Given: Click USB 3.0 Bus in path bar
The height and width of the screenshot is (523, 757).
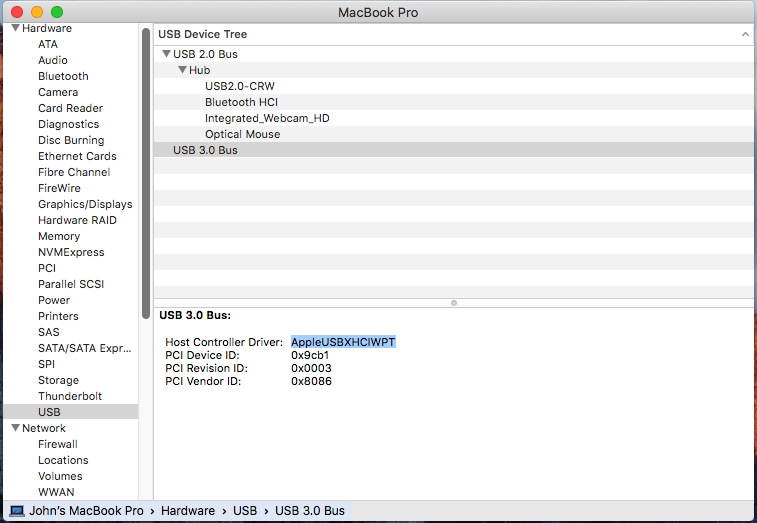Looking at the screenshot, I should click(x=310, y=510).
